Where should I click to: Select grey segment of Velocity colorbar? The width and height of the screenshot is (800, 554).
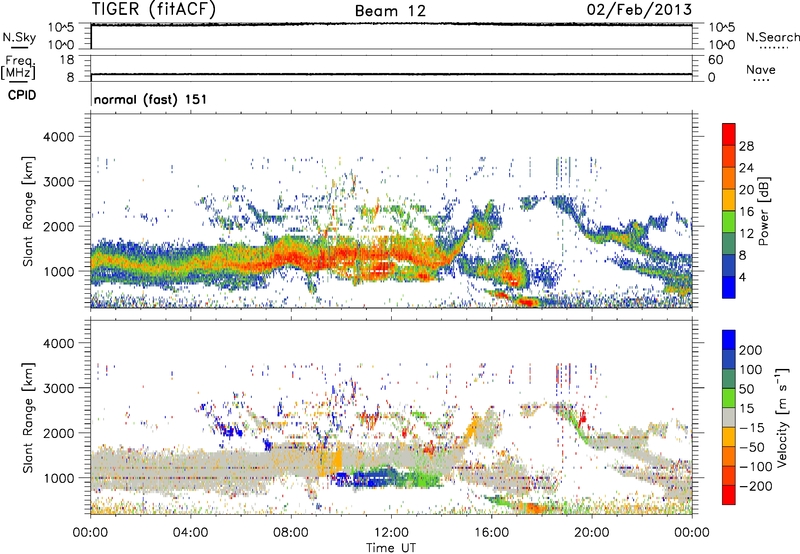[729, 417]
